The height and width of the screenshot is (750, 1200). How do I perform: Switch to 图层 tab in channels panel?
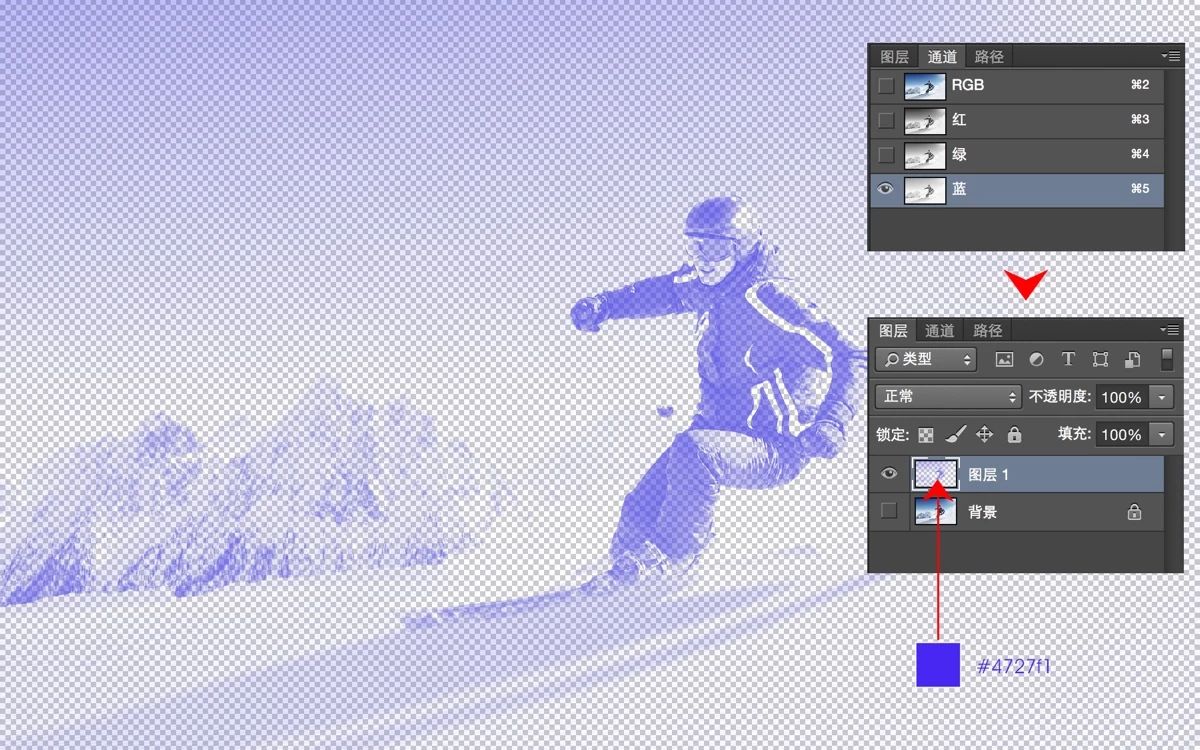894,57
